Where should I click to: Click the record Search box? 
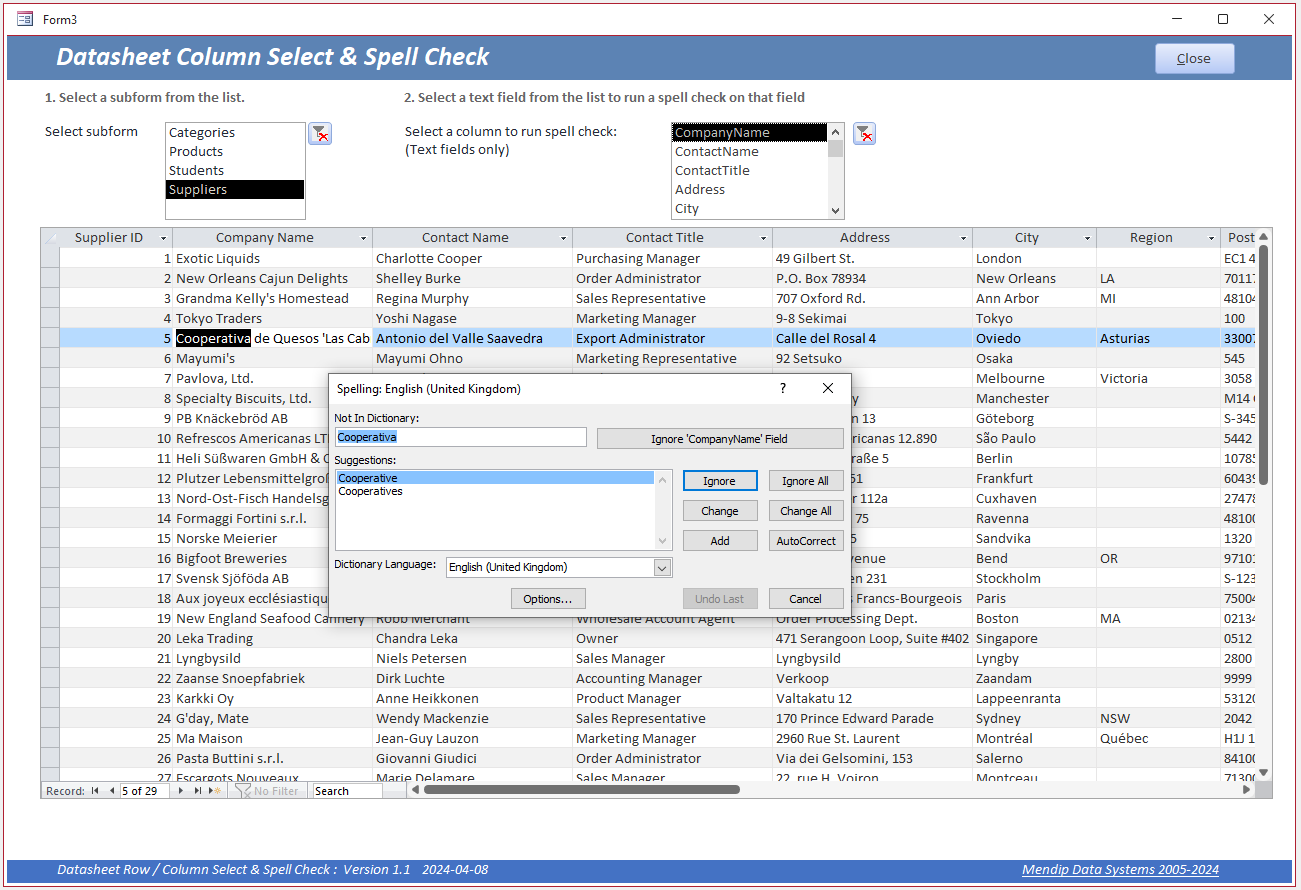(347, 791)
